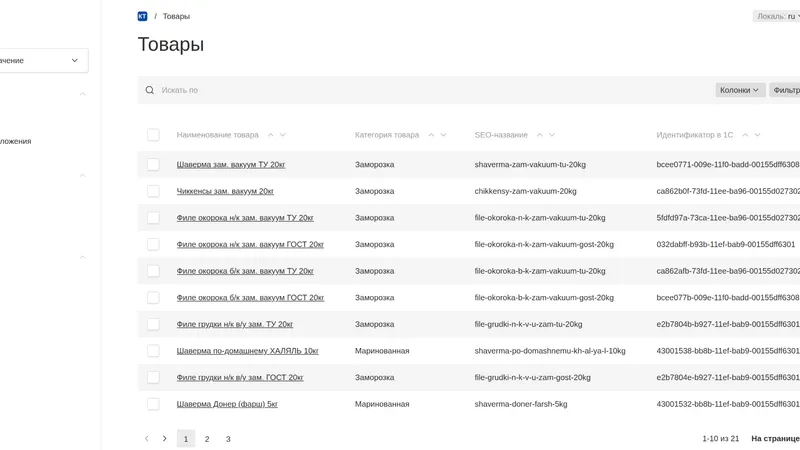Go to next page arrow

pos(164,438)
